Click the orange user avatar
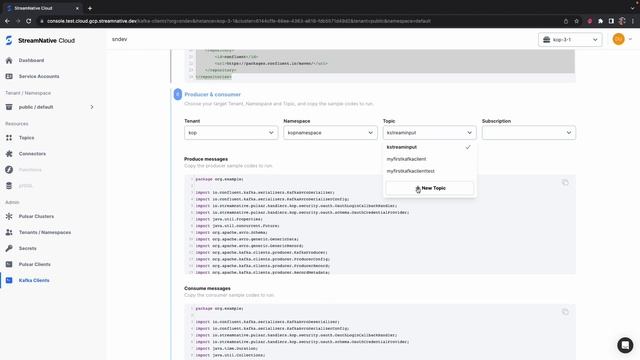The width and height of the screenshot is (640, 360). (x=618, y=39)
